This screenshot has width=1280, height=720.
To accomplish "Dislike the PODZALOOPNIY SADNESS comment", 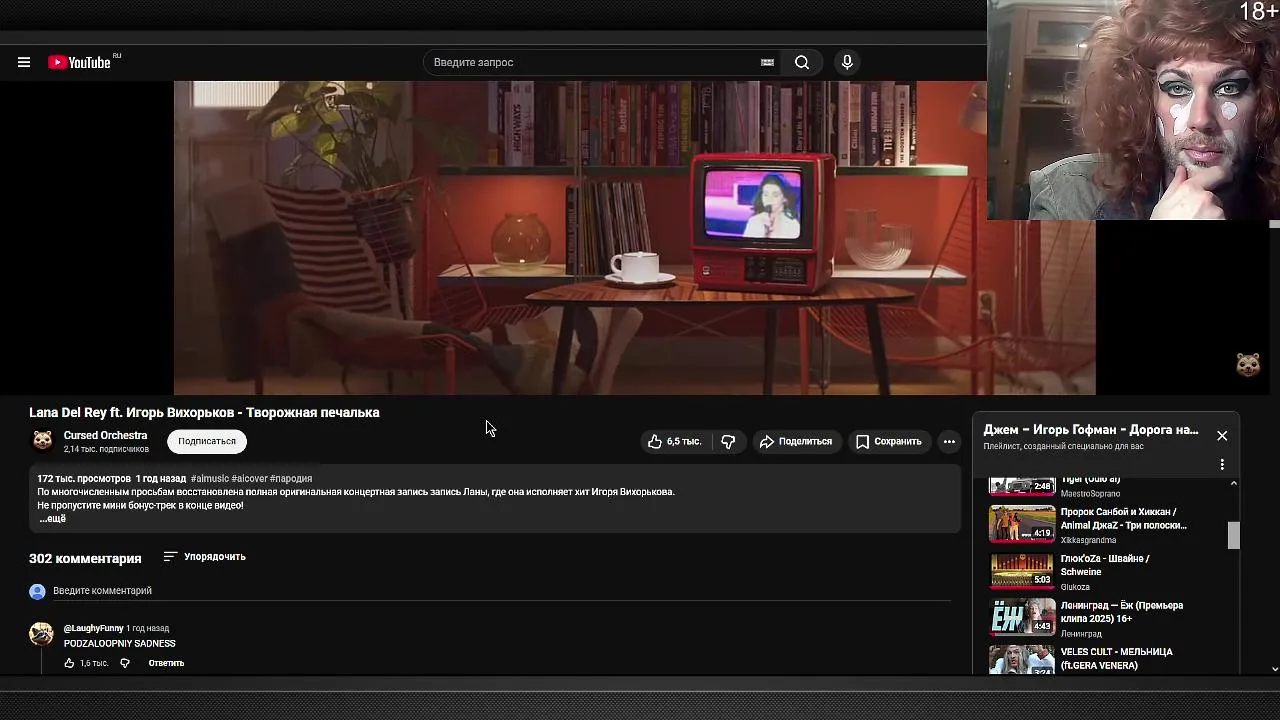I will coord(125,663).
